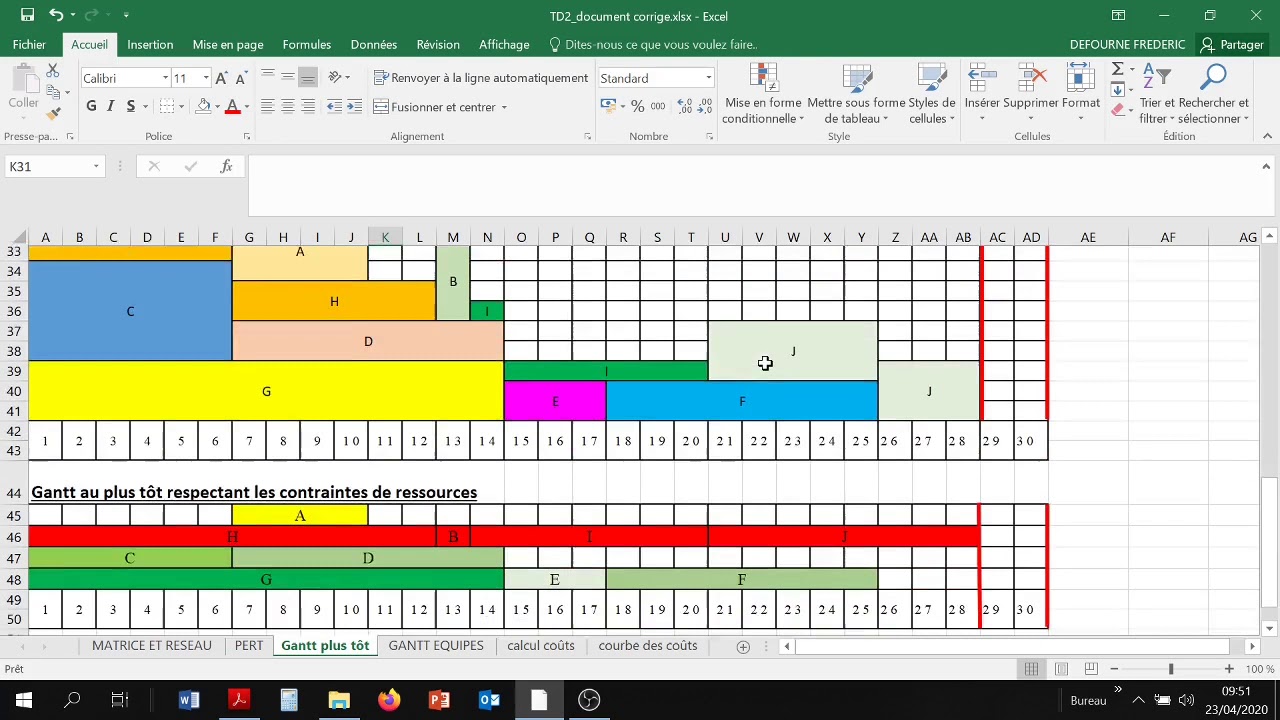1280x720 pixels.
Task: Open Styles de cellules gallery
Action: [931, 94]
